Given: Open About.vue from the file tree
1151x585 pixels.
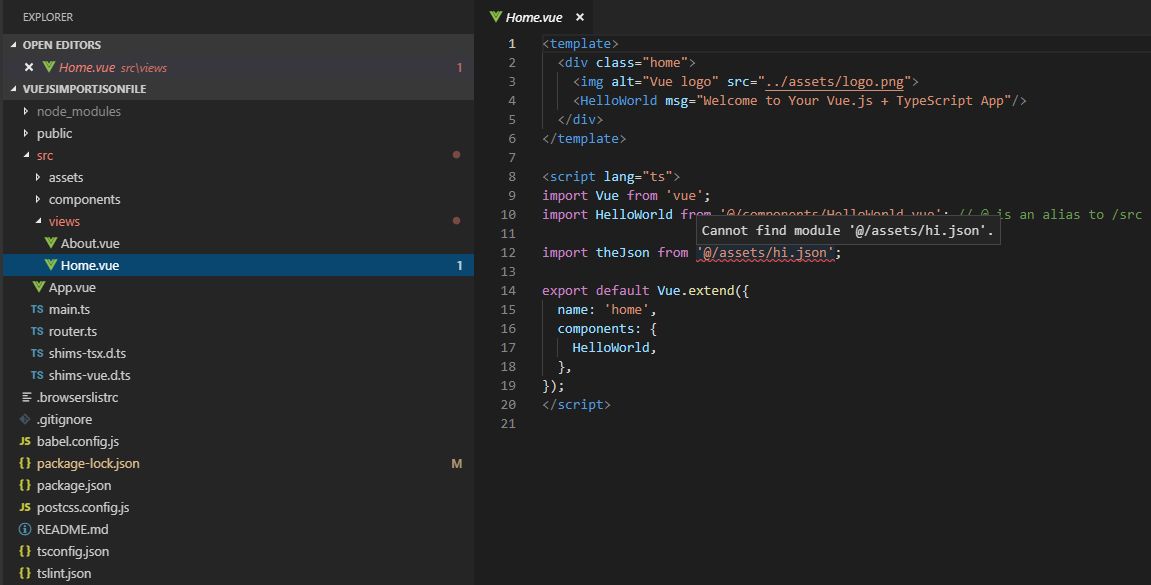Looking at the screenshot, I should coord(90,243).
